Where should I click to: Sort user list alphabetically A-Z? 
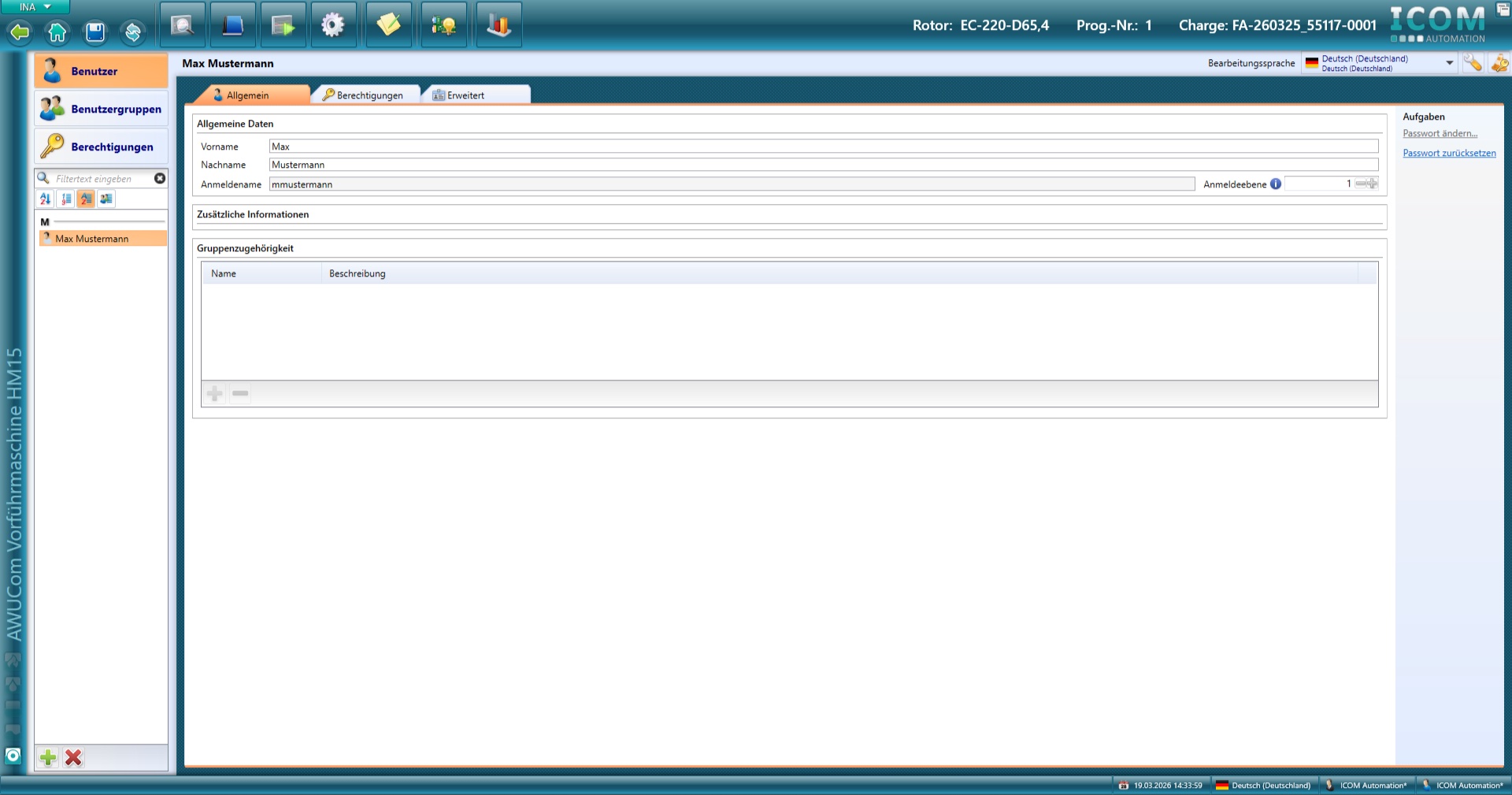tap(45, 199)
